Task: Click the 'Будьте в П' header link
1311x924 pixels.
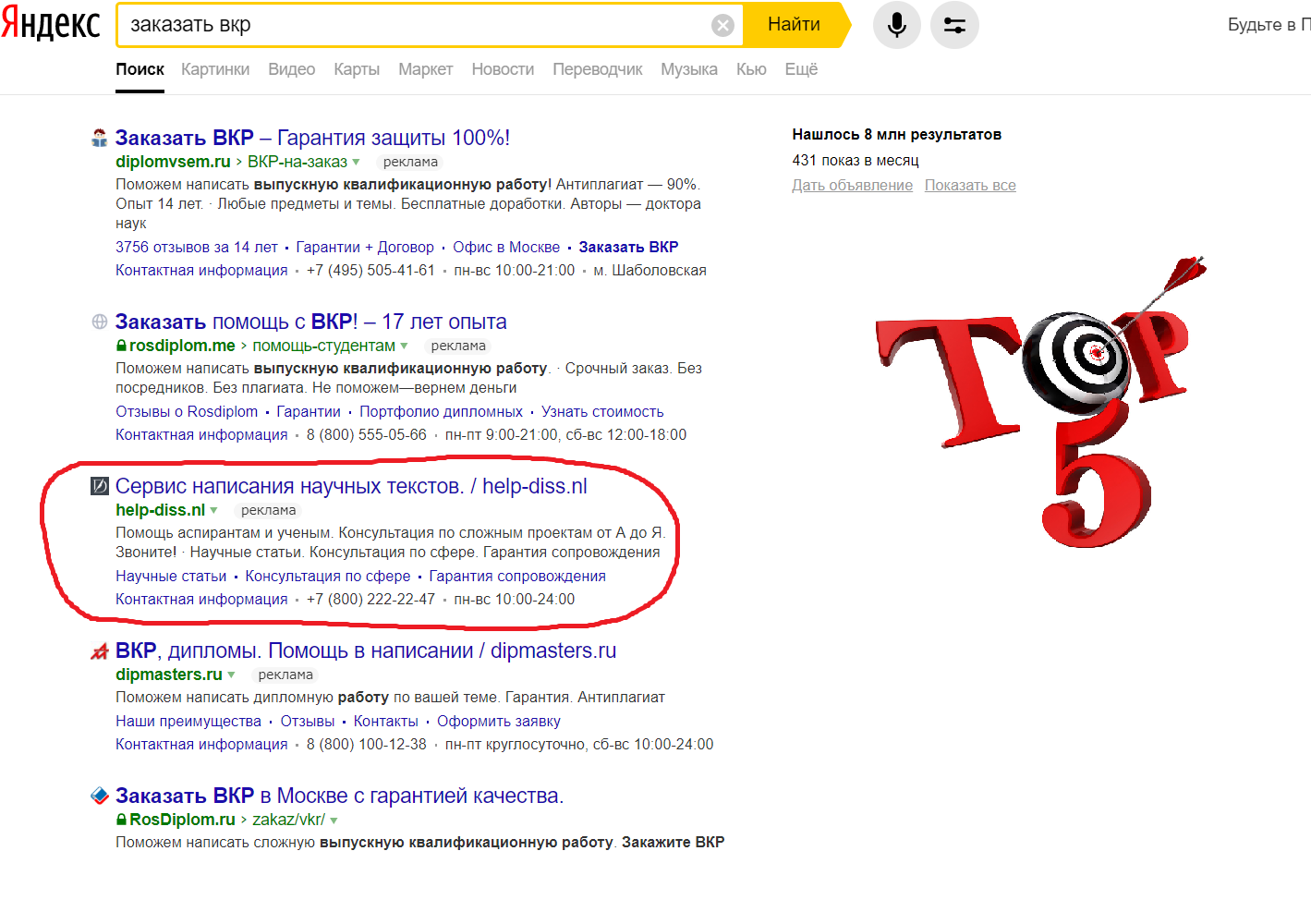Action: (1269, 25)
